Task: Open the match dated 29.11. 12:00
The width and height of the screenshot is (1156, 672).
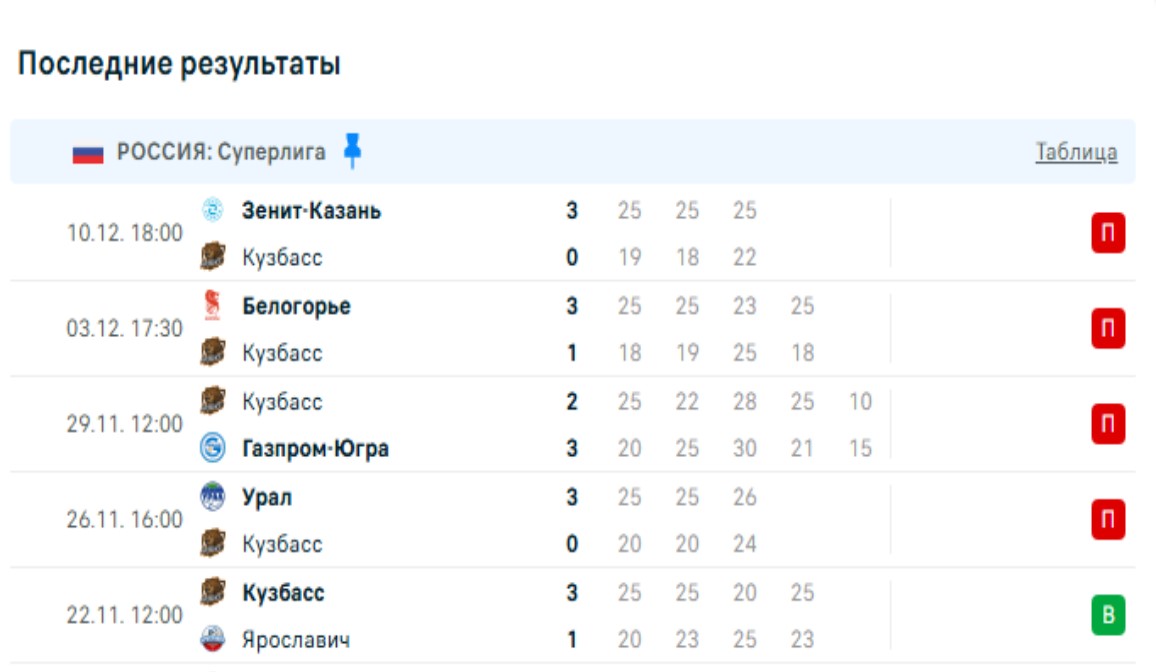Action: point(125,425)
